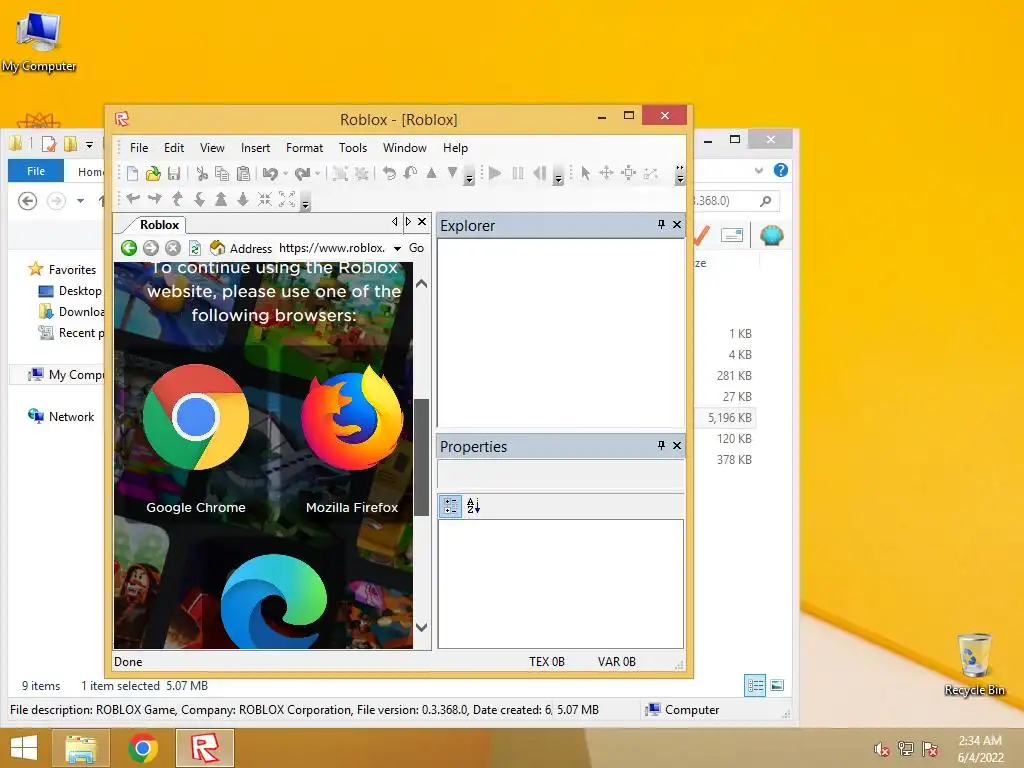Open the Insert menu
The width and height of the screenshot is (1024, 768).
[255, 148]
